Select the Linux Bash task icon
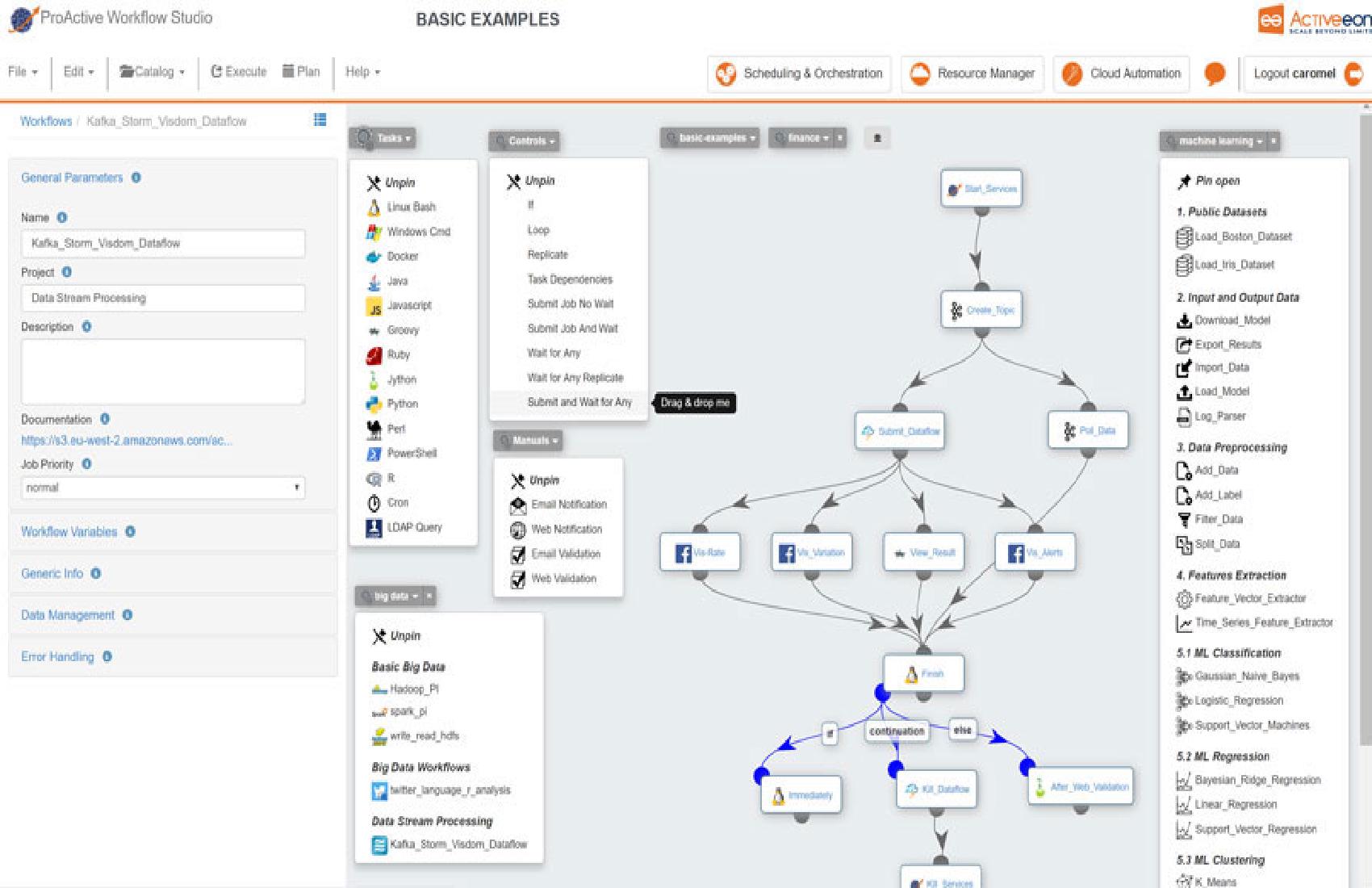The height and width of the screenshot is (888, 1372). pyautogui.click(x=373, y=207)
